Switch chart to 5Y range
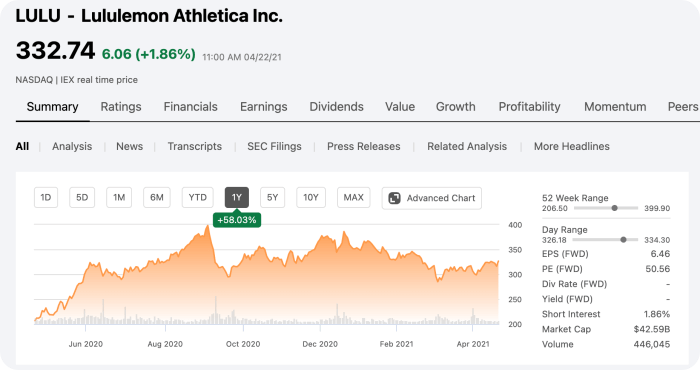Image resolution: width=700 pixels, height=370 pixels. tap(272, 197)
